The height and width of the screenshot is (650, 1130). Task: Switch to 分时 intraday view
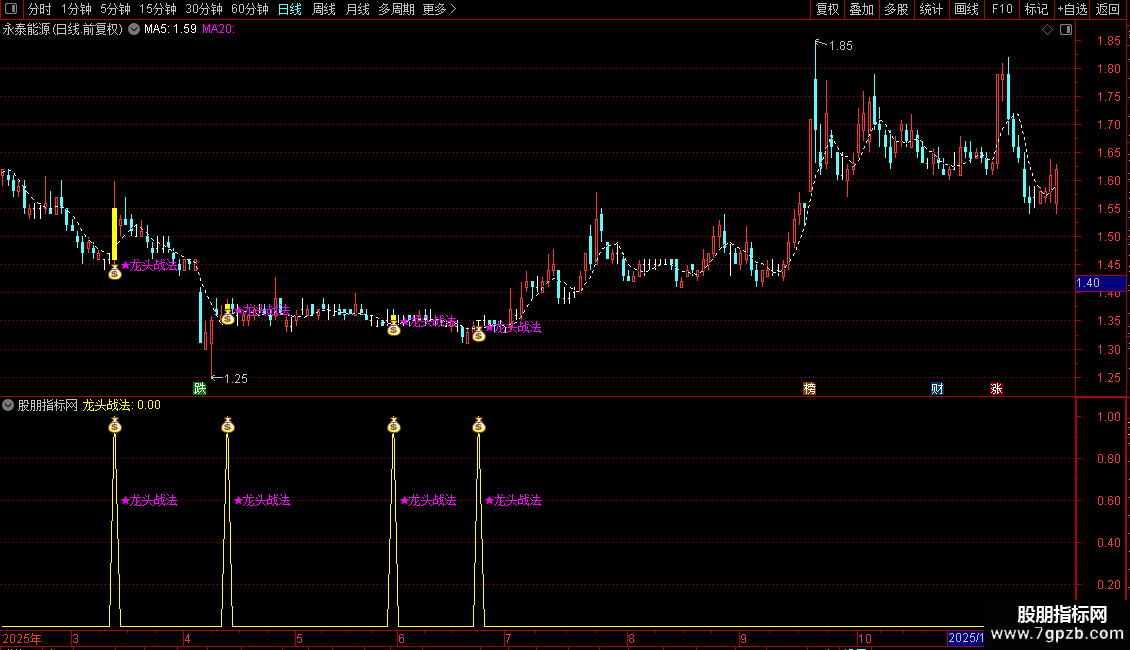click(x=40, y=9)
